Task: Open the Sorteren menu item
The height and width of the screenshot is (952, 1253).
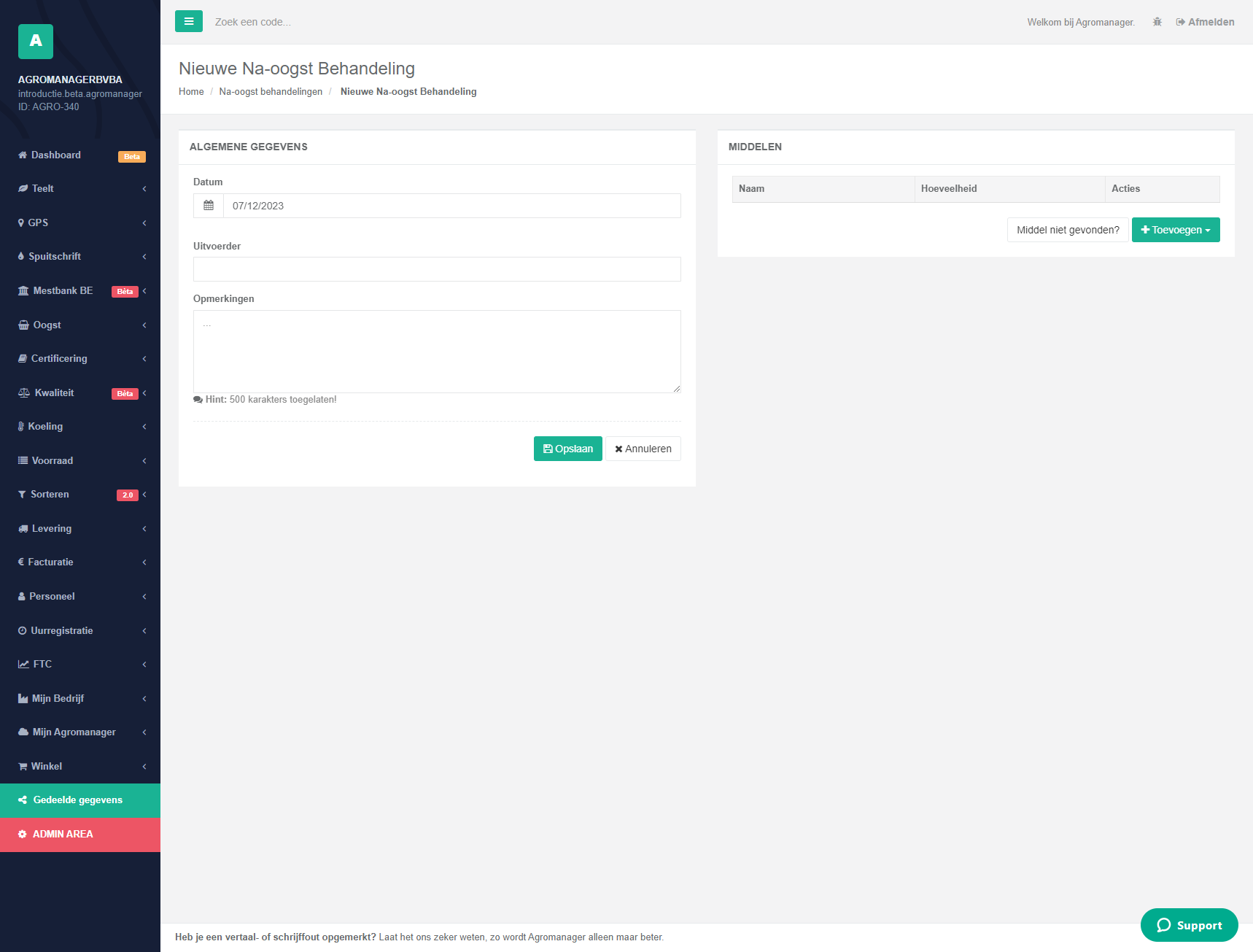Action: [80, 494]
